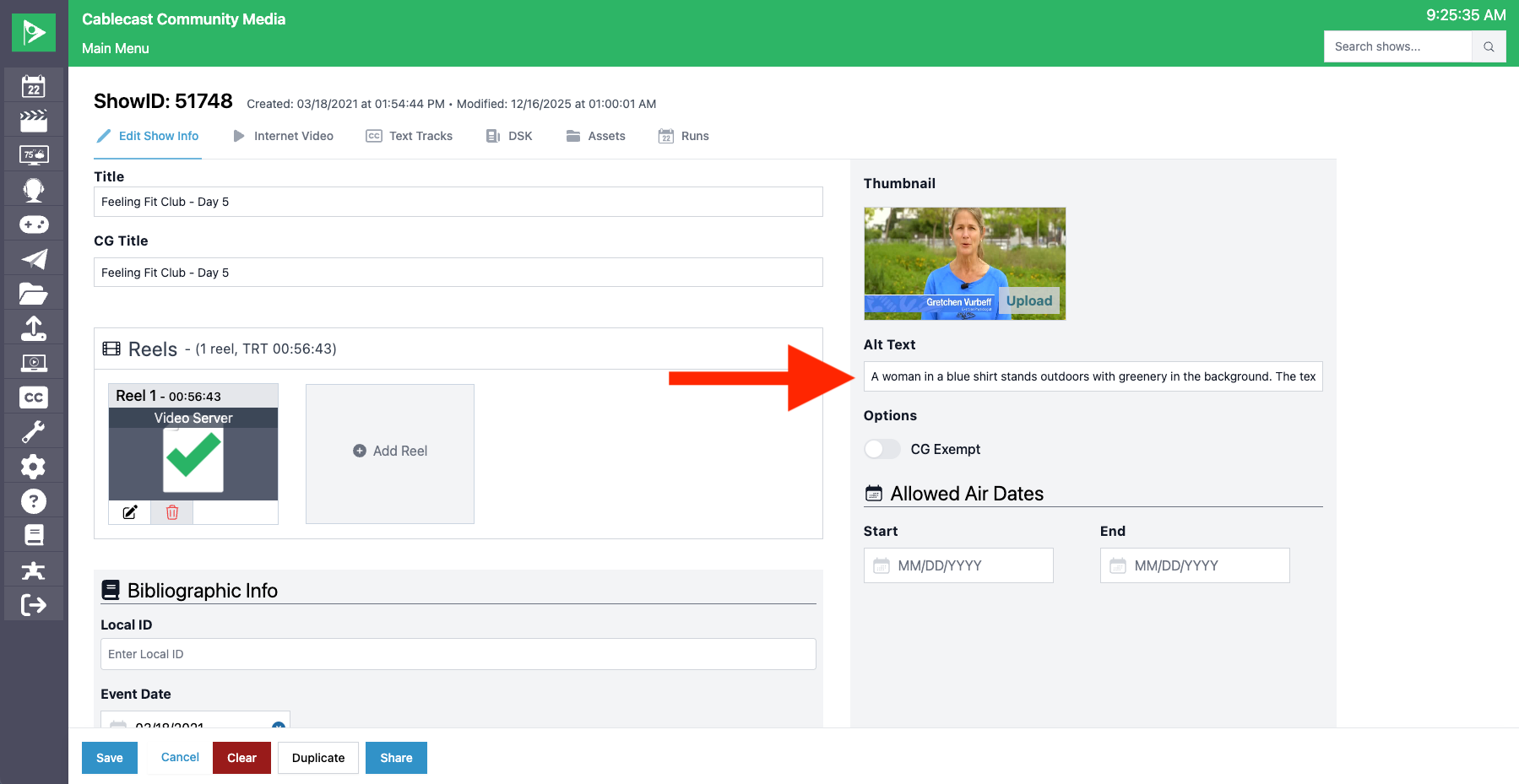
Task: Open the closed captions sidebar icon
Action: coord(34,397)
